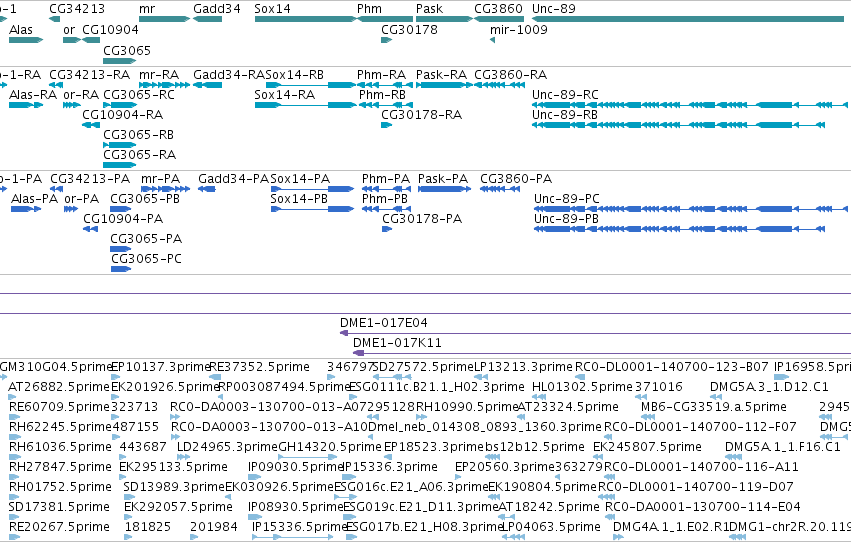851x542 pixels.
Task: Click the RC0-DL0001-140700-123-B07 EST label
Action: click(672, 367)
